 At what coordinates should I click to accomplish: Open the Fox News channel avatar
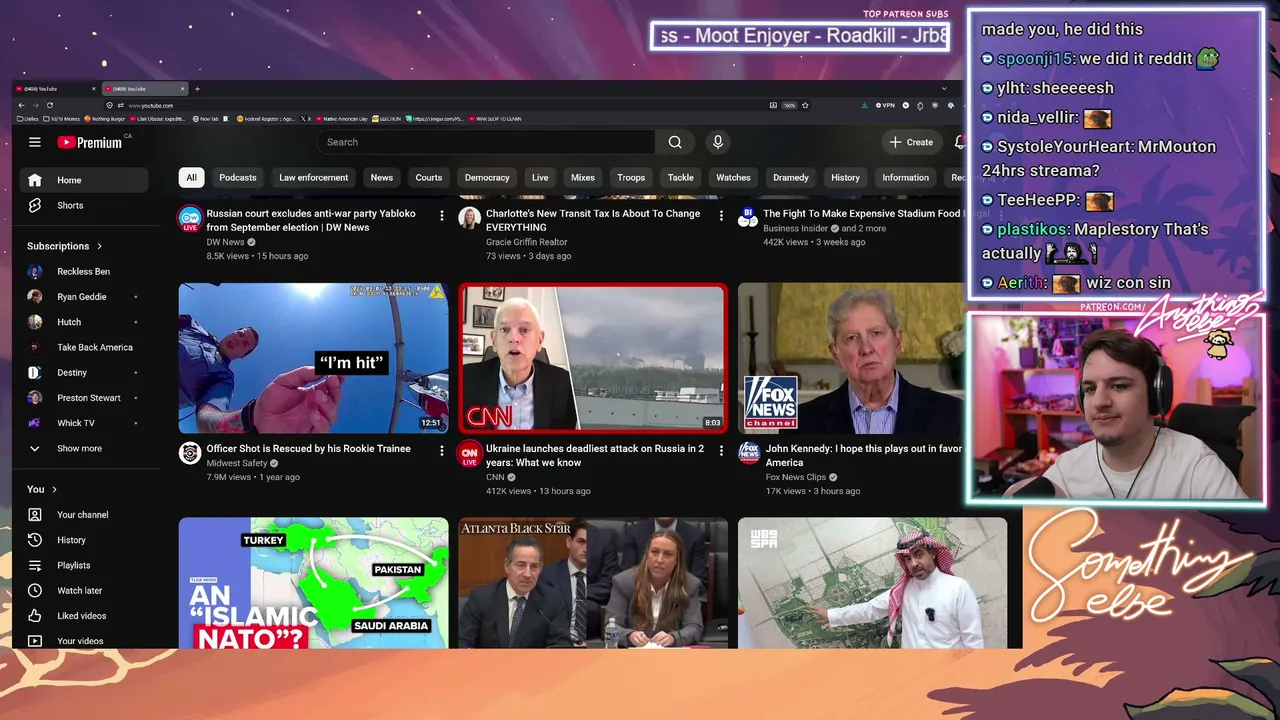click(749, 453)
